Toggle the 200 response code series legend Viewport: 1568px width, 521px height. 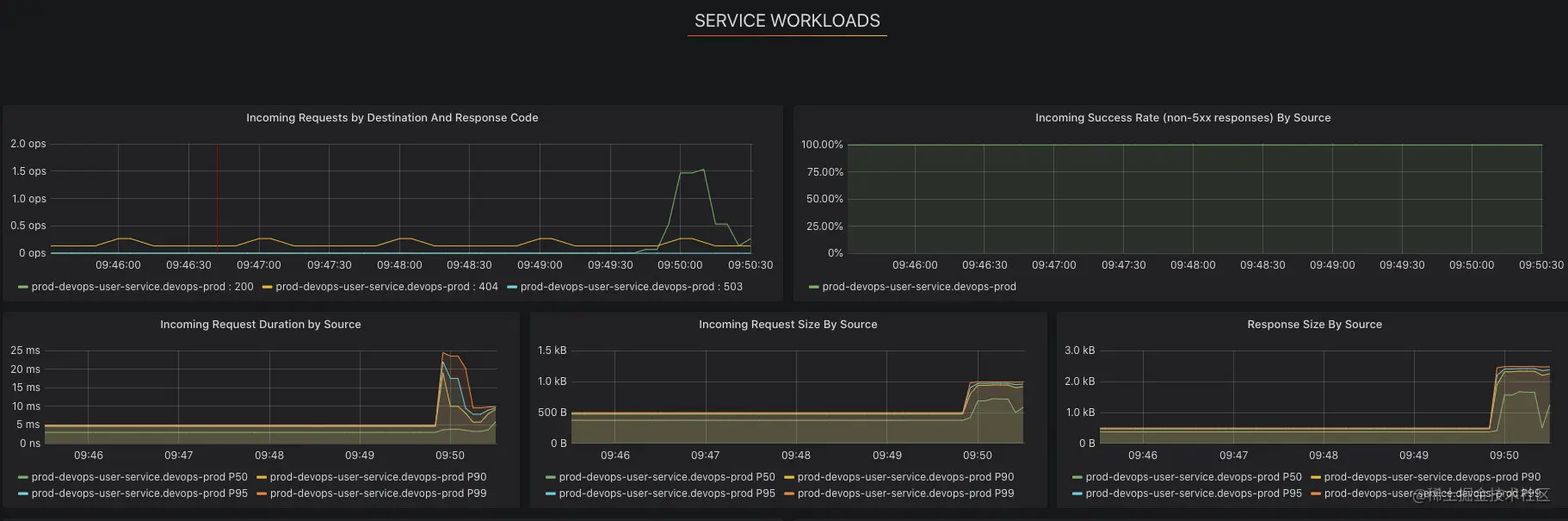point(142,287)
